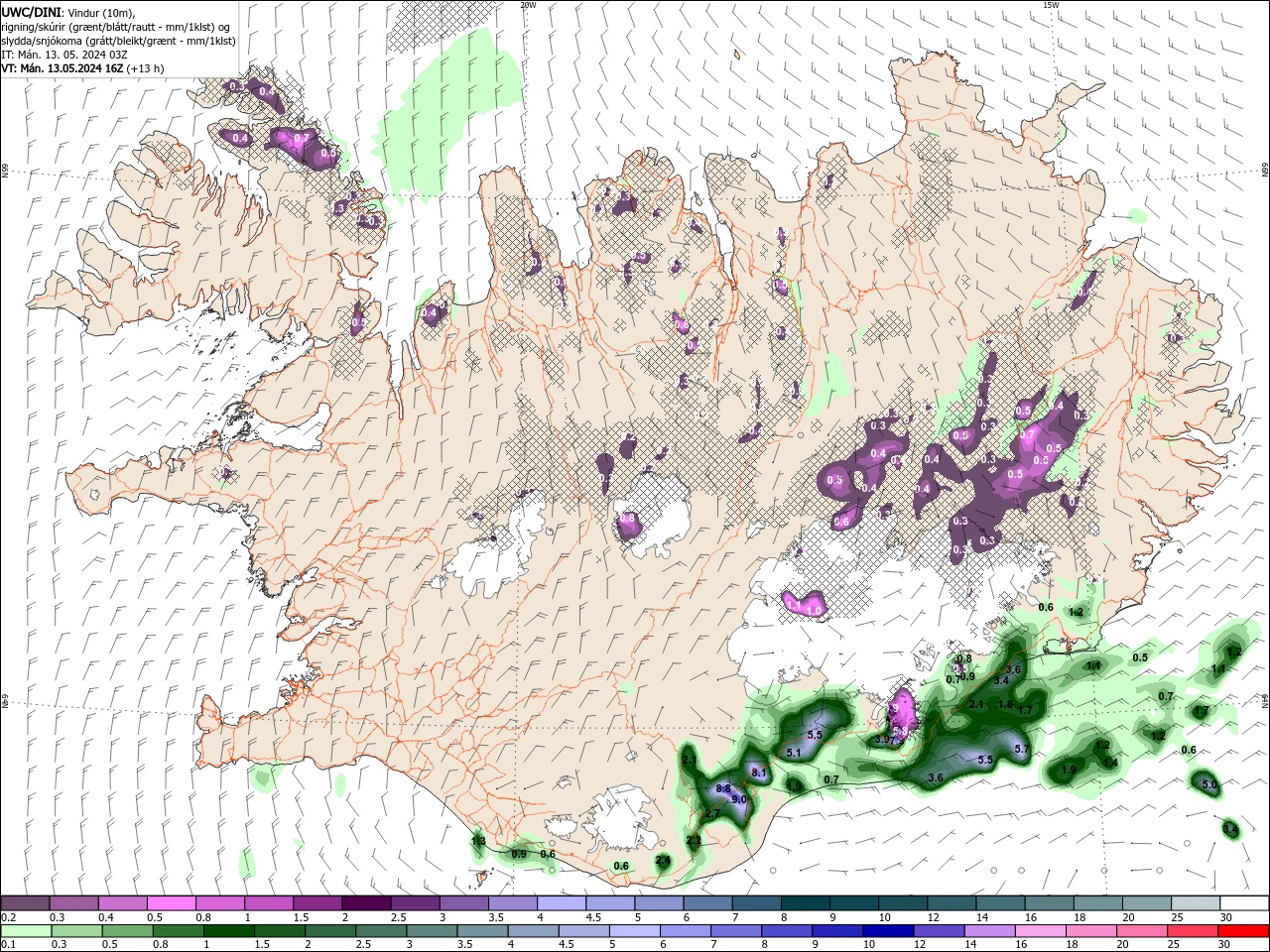Select the crimson rain swatch labeled 25
1270x952 pixels.
point(1191,931)
